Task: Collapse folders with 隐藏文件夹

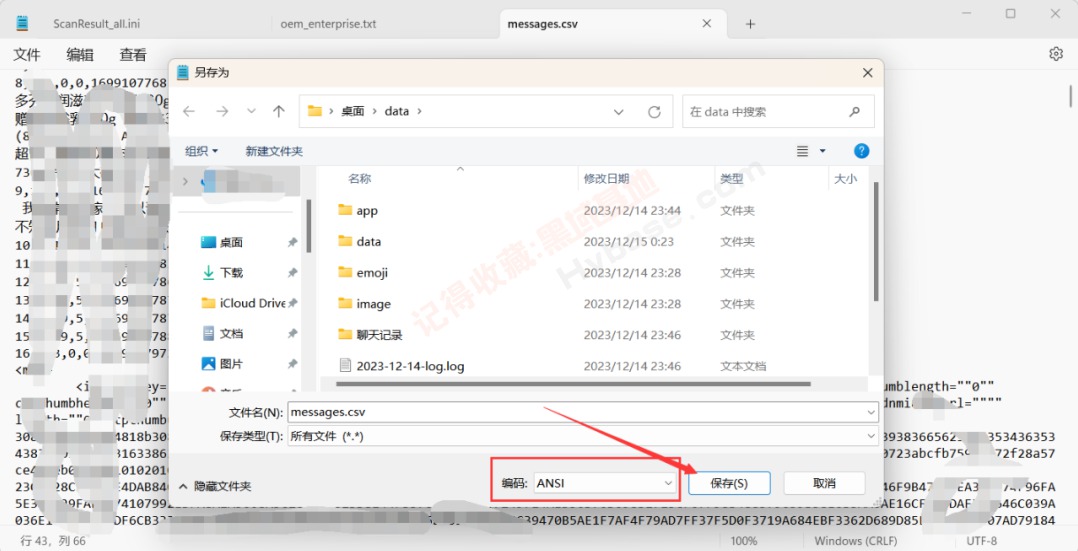Action: (x=215, y=486)
